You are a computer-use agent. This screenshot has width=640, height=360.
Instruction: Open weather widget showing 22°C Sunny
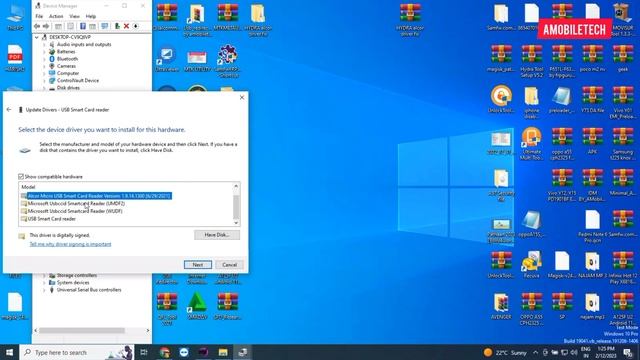tap(505, 352)
